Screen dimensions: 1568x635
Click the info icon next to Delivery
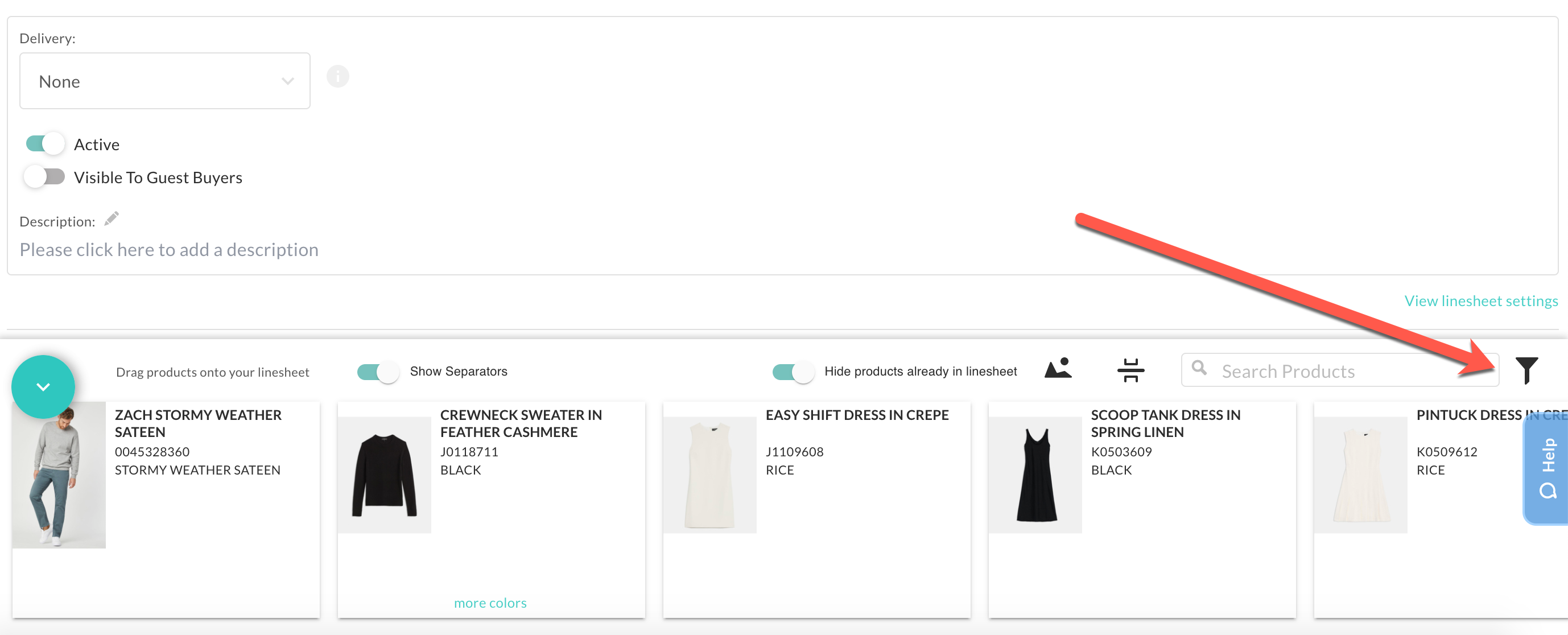tap(338, 77)
